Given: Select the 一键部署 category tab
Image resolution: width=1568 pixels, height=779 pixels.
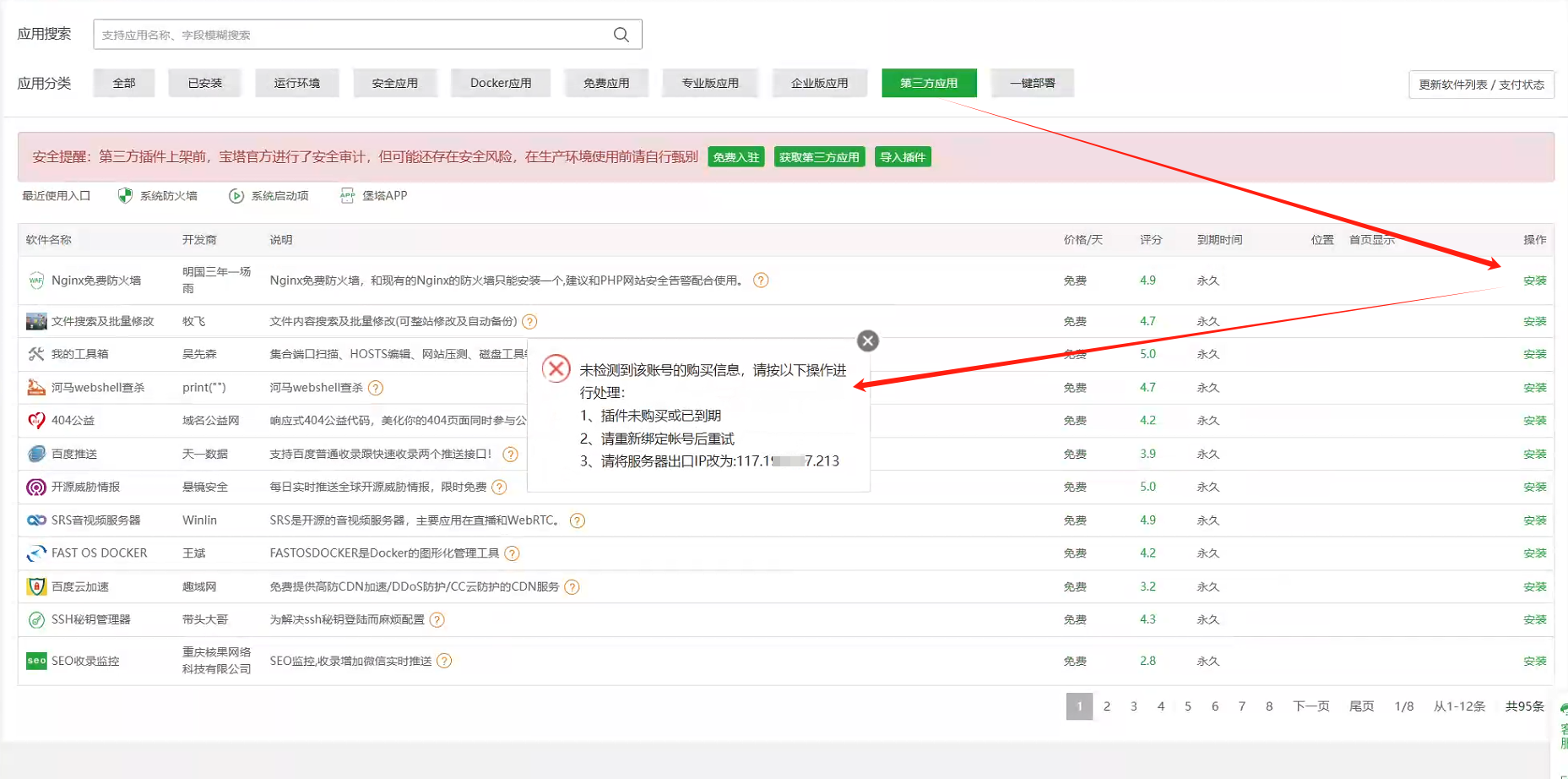Looking at the screenshot, I should click(x=1033, y=83).
